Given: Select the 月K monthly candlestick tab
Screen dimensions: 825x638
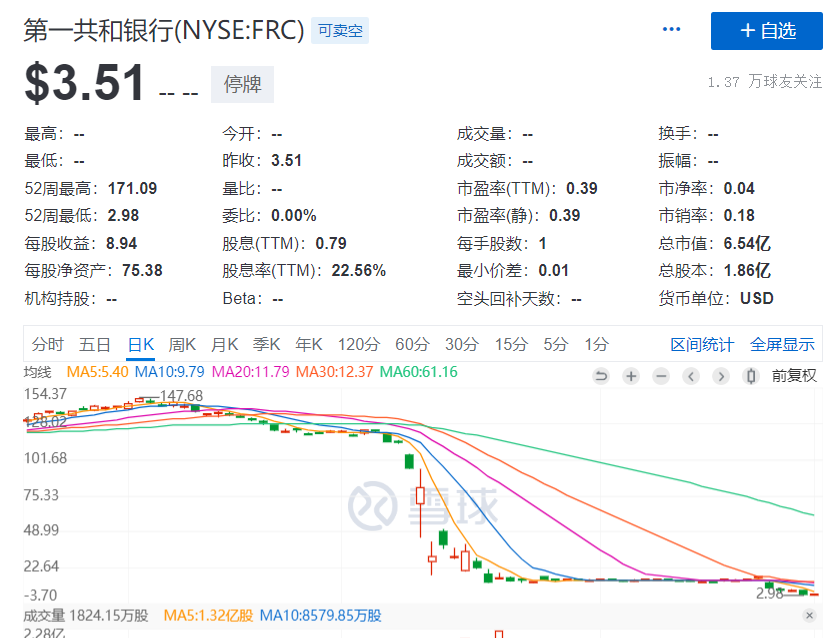Looking at the screenshot, I should [224, 345].
